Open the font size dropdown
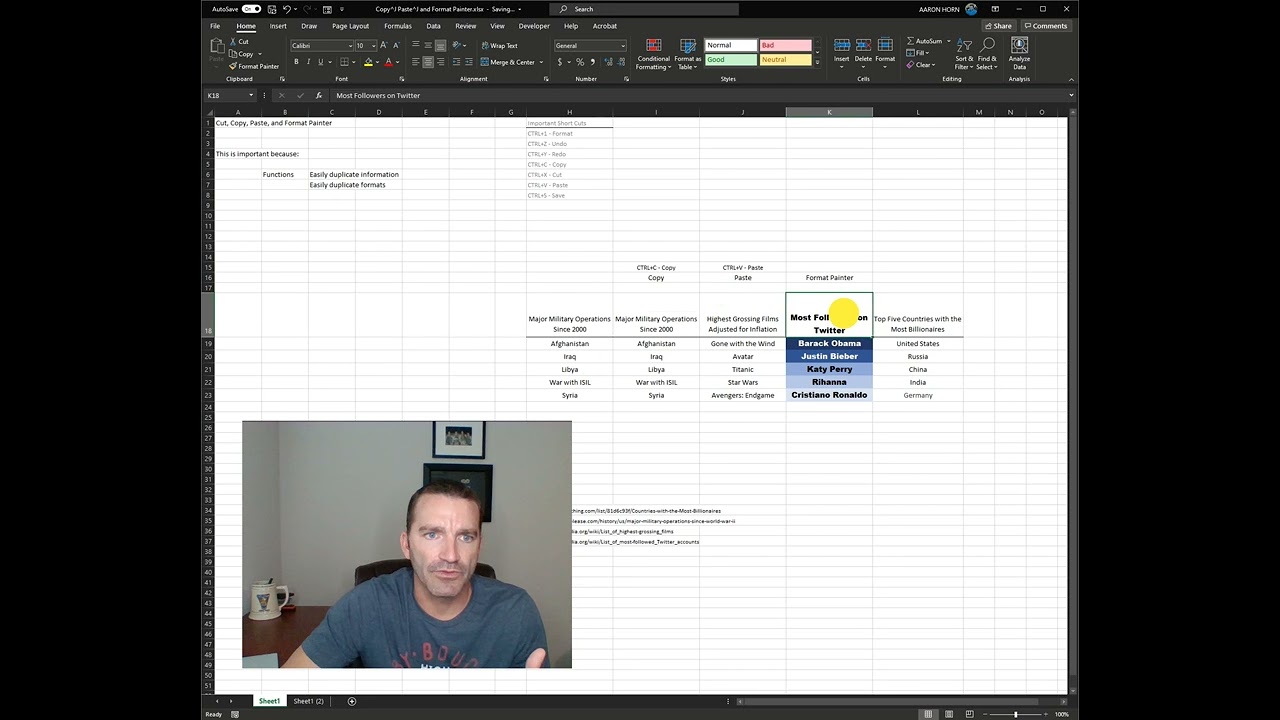 pyautogui.click(x=373, y=46)
